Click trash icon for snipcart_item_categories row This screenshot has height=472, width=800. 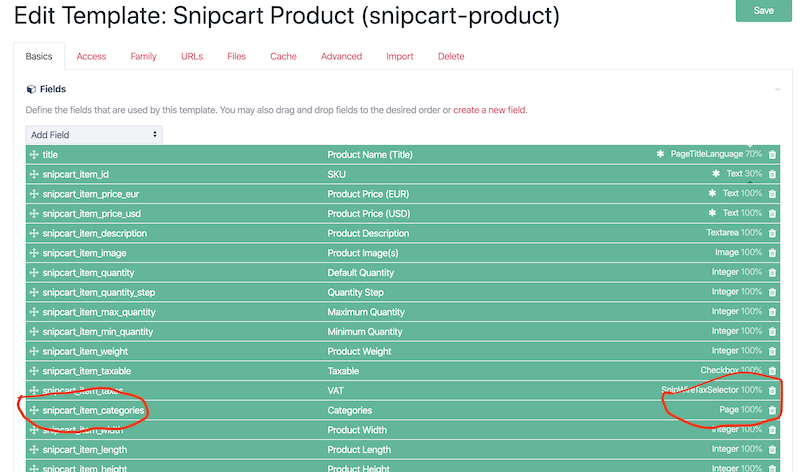(772, 410)
